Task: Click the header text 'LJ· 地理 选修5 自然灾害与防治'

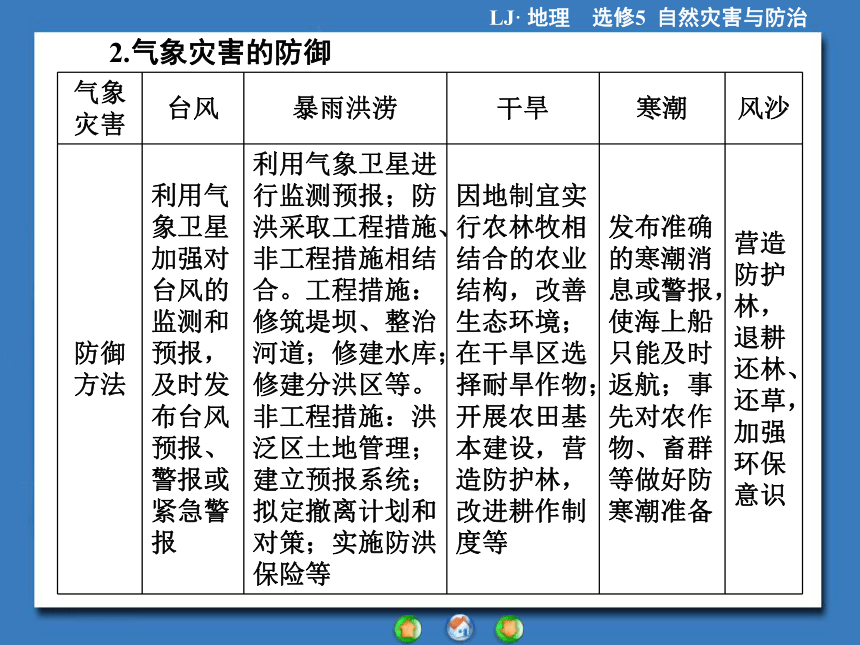Action: (x=648, y=18)
